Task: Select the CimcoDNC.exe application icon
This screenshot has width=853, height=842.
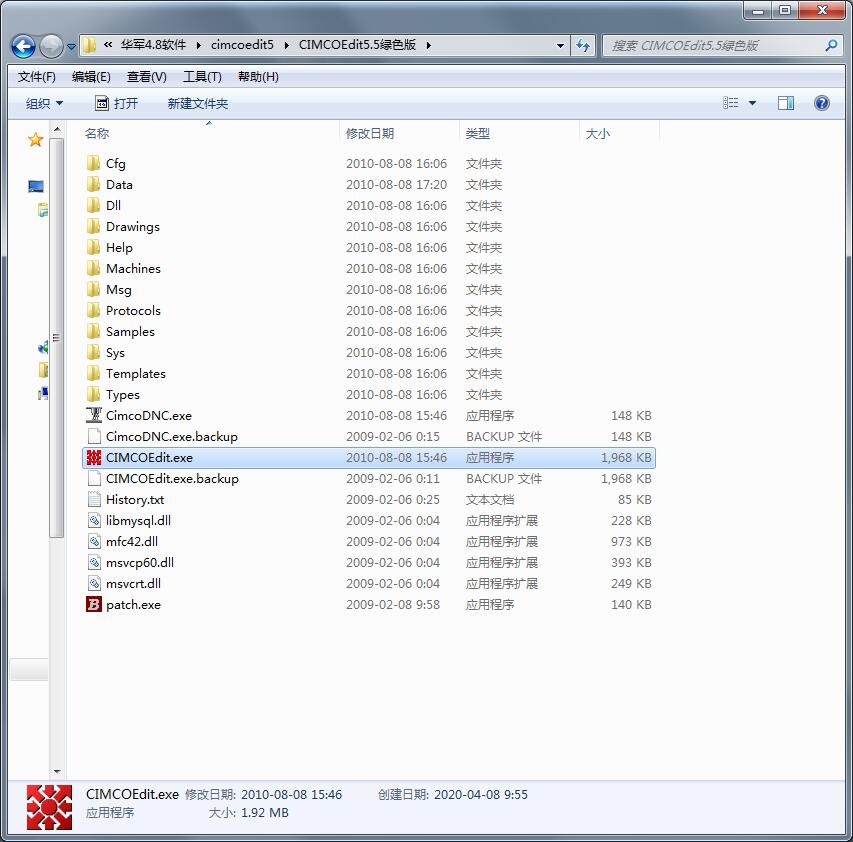Action: (x=94, y=416)
